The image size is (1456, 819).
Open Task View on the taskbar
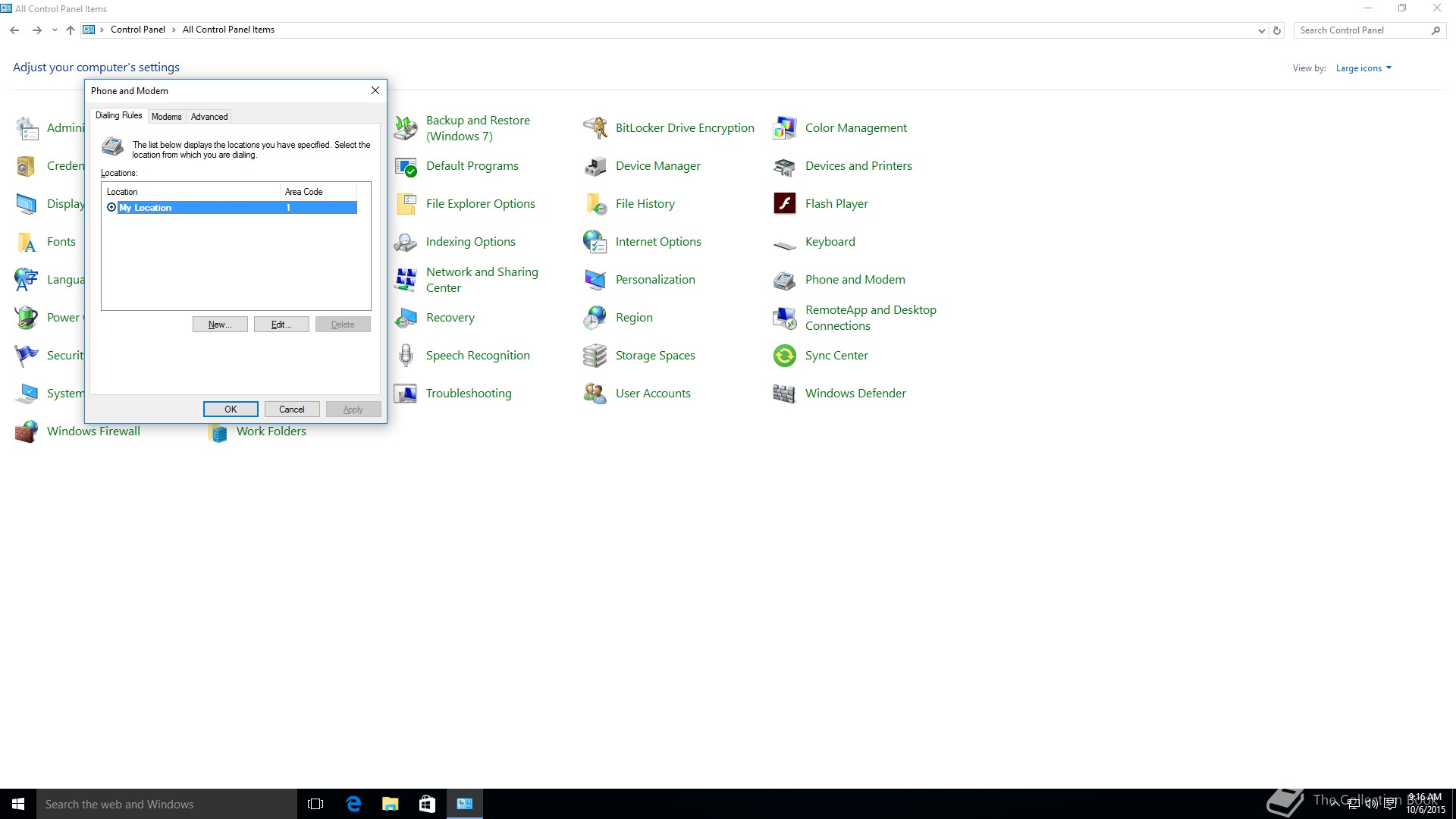click(315, 804)
